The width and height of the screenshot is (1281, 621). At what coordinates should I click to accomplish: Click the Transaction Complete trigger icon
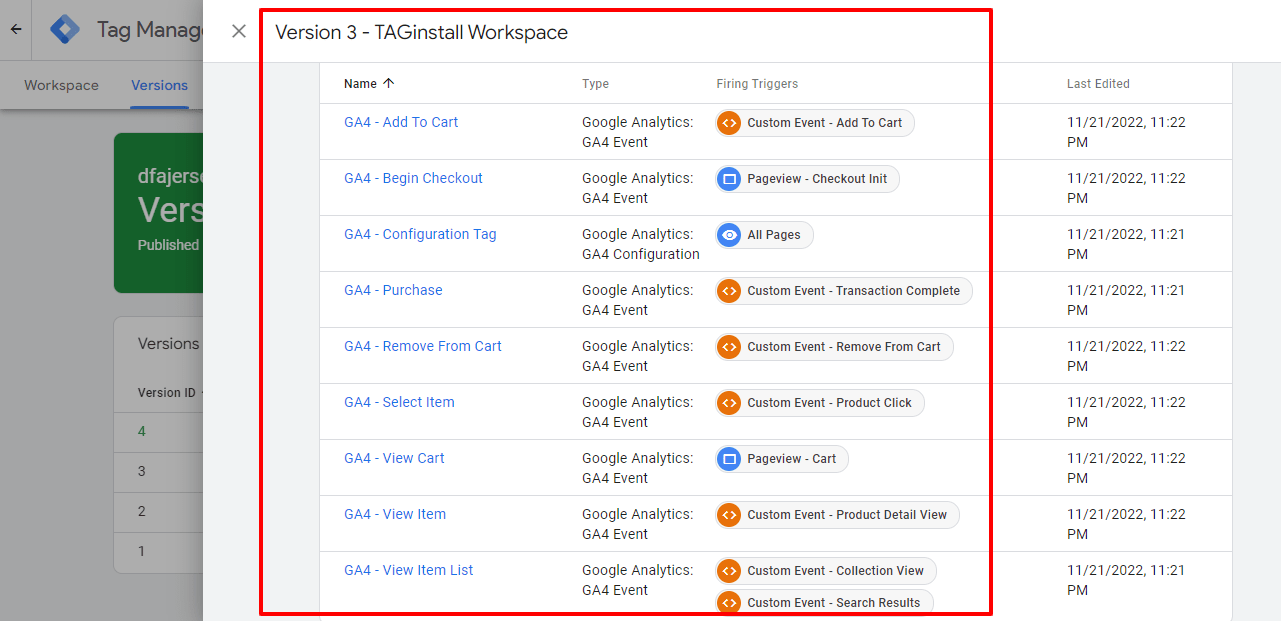pos(730,291)
